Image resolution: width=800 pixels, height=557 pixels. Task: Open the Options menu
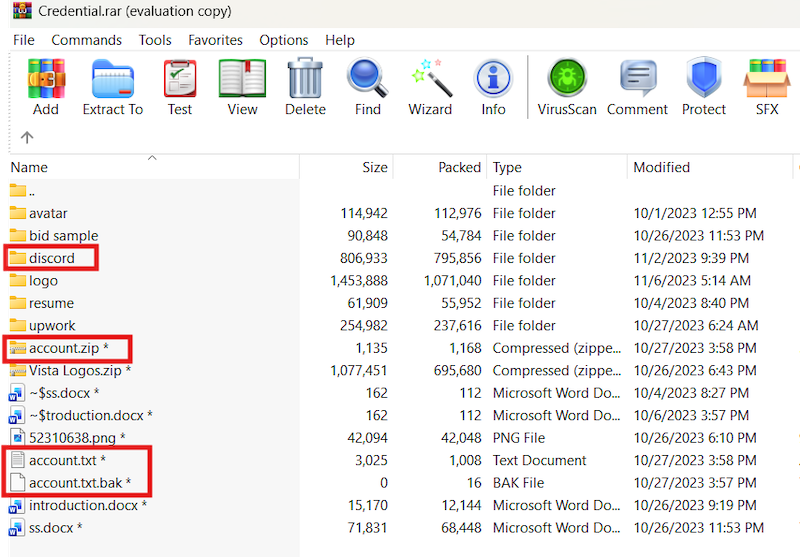pyautogui.click(x=284, y=40)
